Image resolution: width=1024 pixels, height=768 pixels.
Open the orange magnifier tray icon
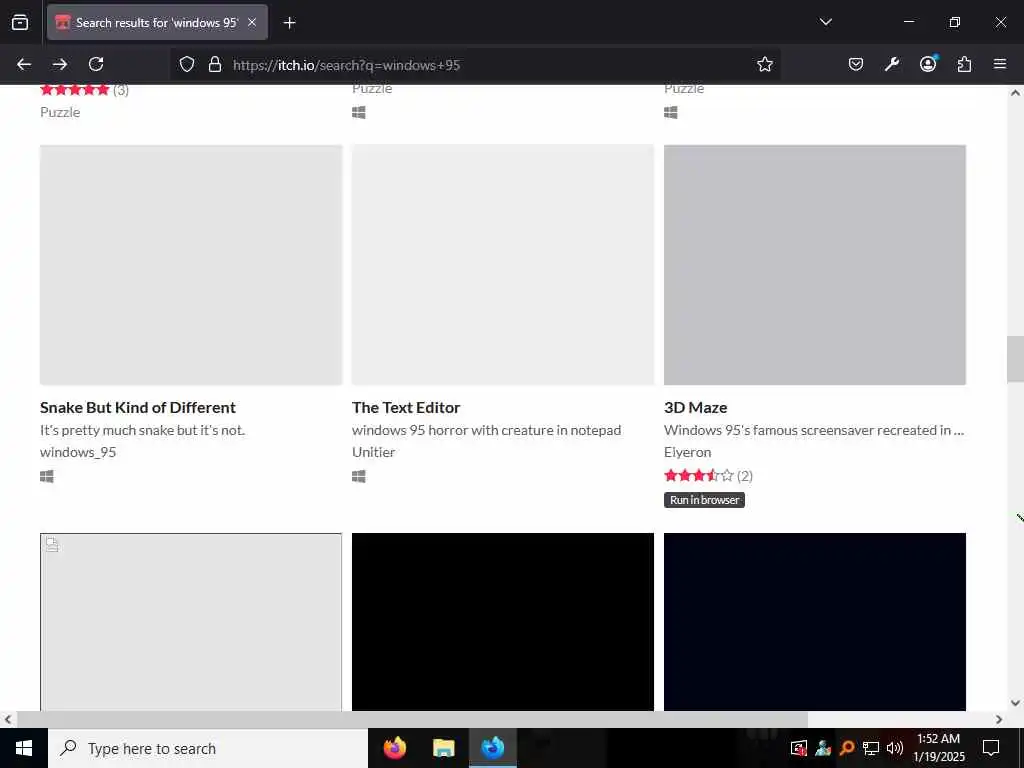[x=847, y=748]
